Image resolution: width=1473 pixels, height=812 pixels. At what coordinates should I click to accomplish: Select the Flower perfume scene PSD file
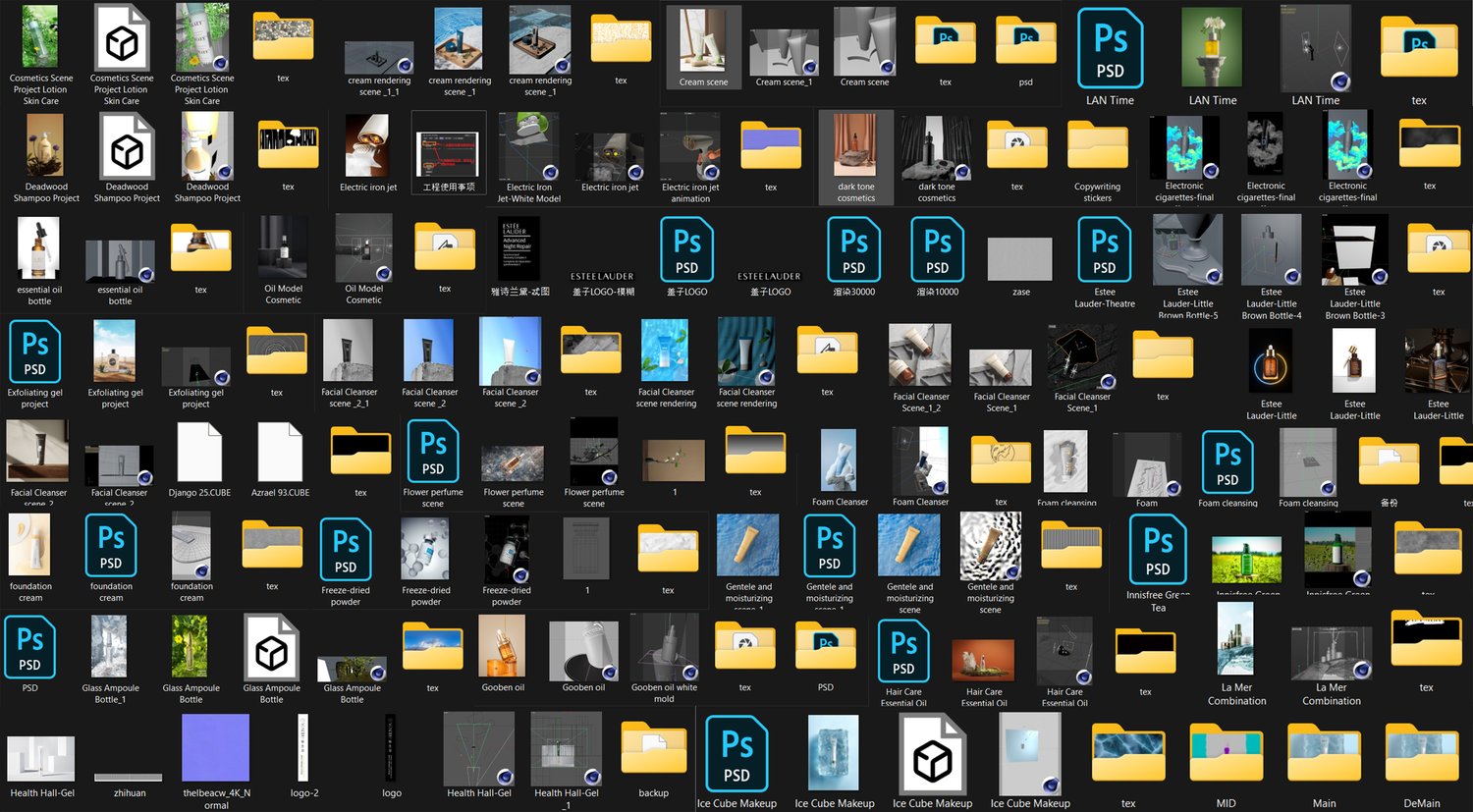(433, 451)
